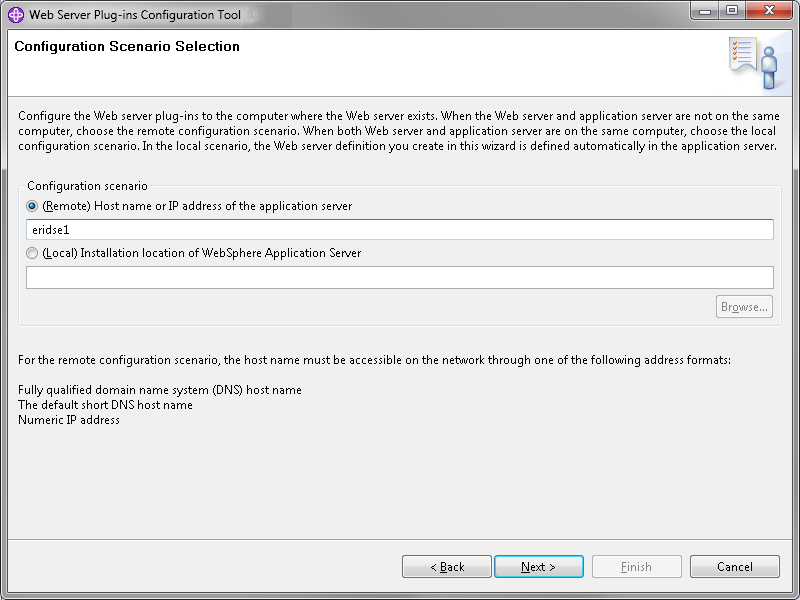The height and width of the screenshot is (600, 800).
Task: Proceed with the Next > button
Action: [x=539, y=567]
